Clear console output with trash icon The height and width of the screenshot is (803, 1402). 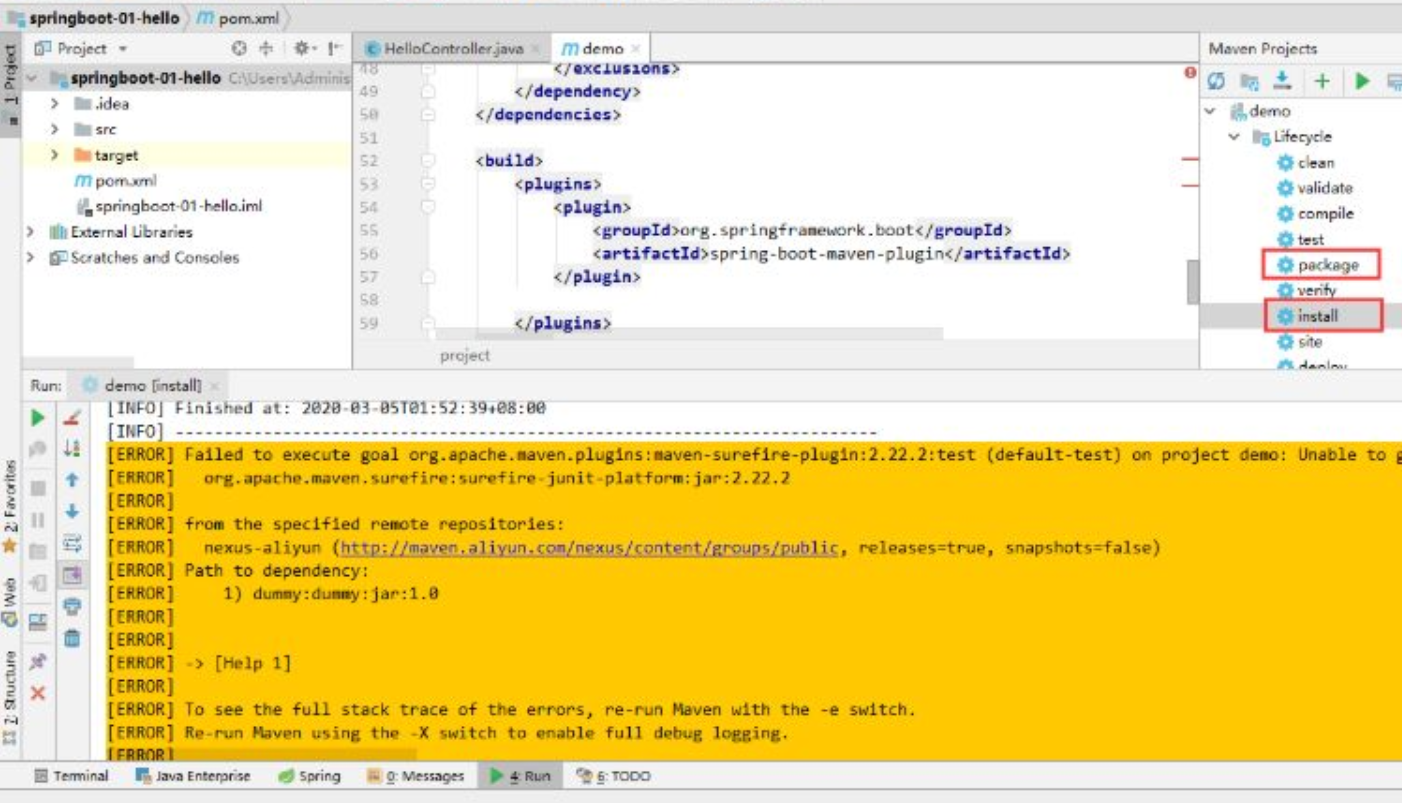(72, 637)
